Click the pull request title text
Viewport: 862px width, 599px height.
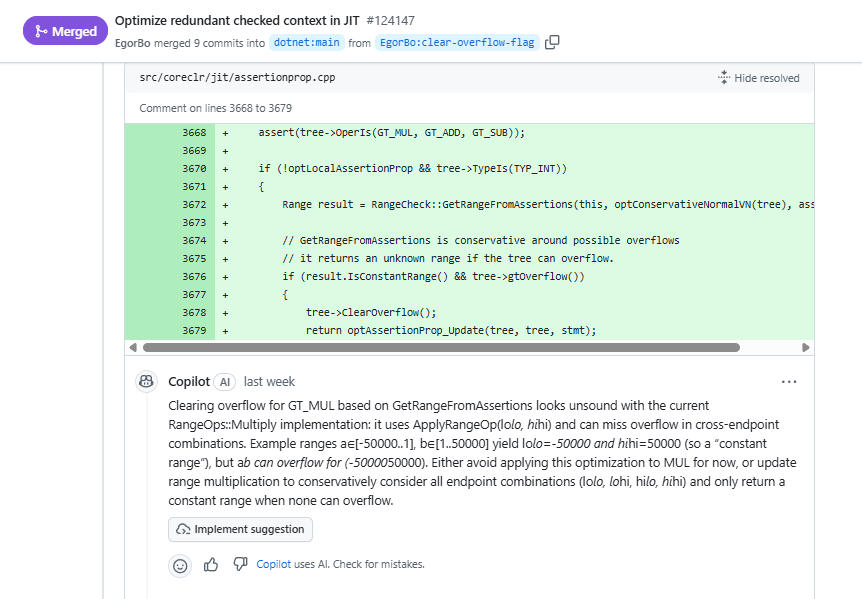(237, 21)
